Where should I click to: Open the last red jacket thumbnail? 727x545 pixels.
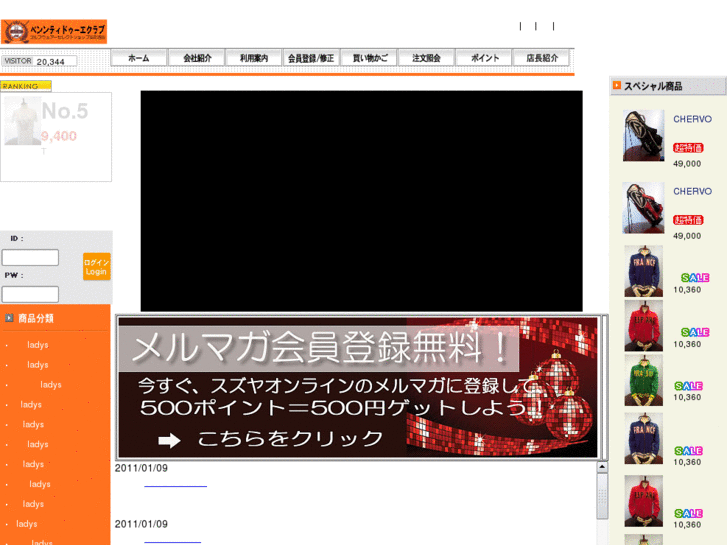(x=644, y=501)
